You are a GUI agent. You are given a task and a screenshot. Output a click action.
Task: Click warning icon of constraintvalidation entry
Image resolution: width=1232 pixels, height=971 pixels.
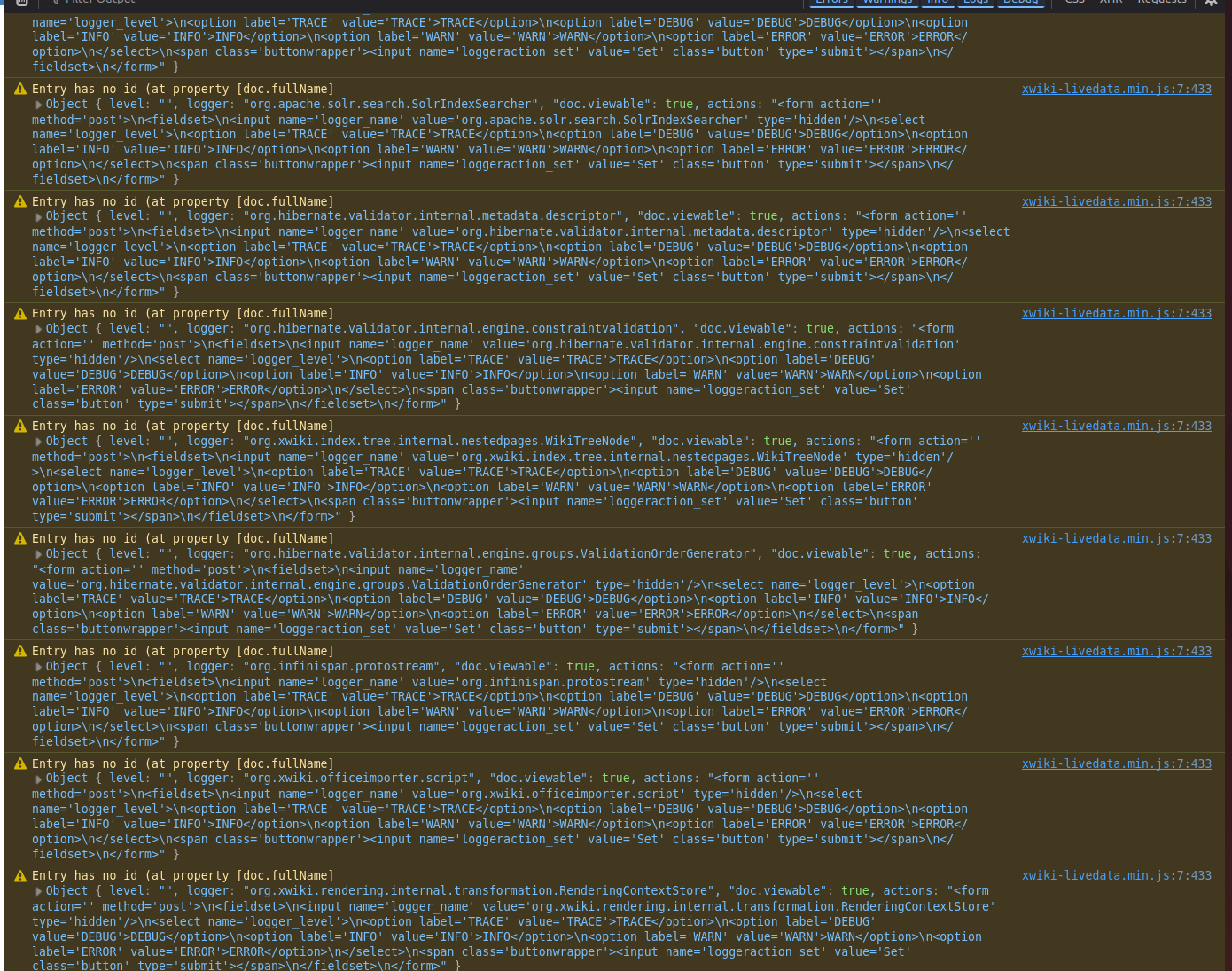19,313
